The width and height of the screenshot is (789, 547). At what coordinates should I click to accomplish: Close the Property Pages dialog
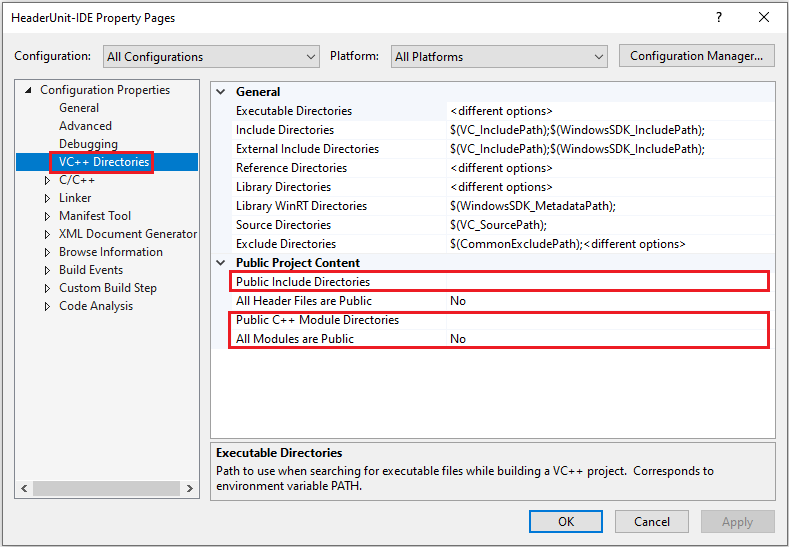pyautogui.click(x=763, y=18)
